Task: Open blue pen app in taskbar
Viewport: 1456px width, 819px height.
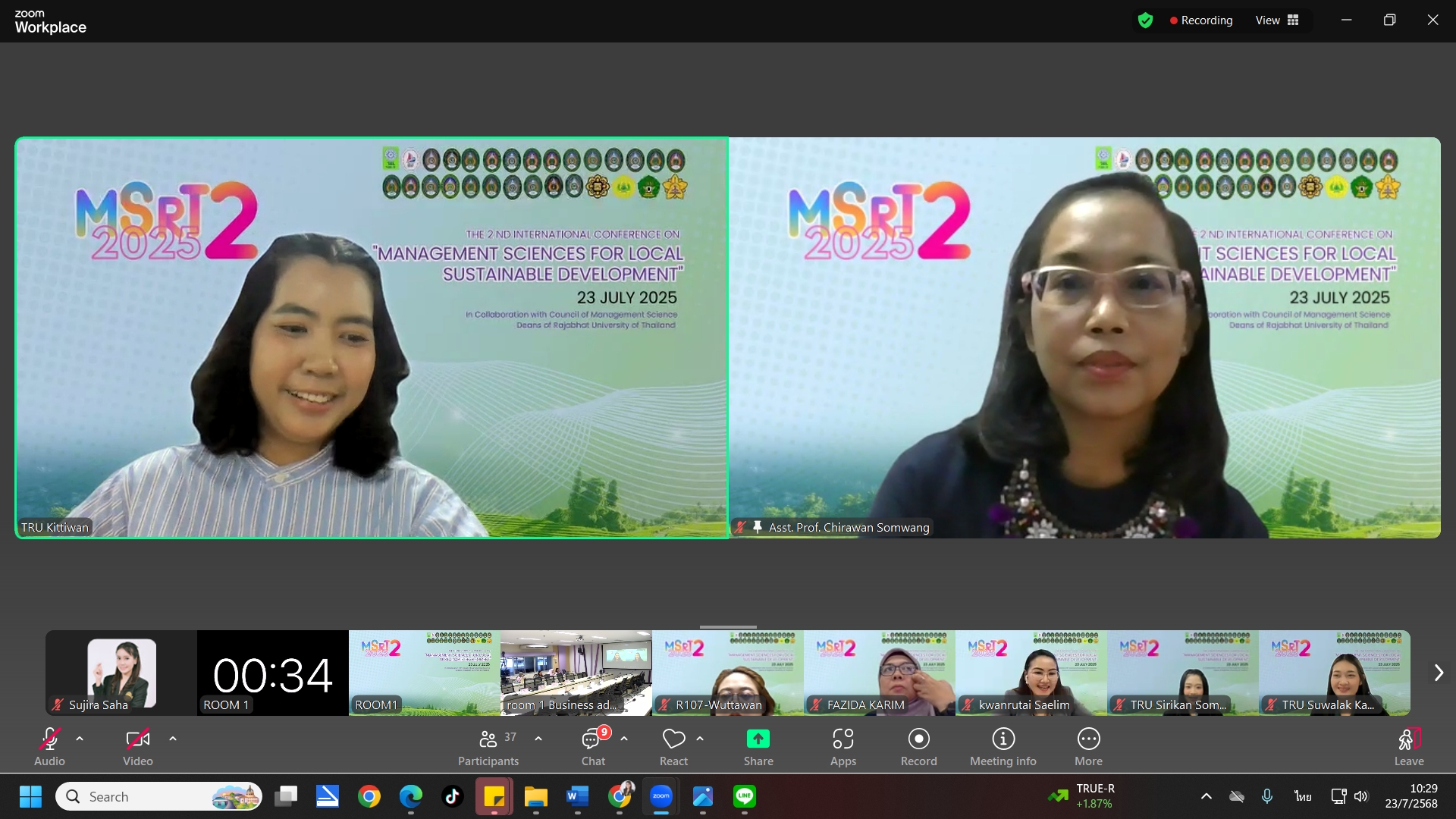Action: pos(328,796)
